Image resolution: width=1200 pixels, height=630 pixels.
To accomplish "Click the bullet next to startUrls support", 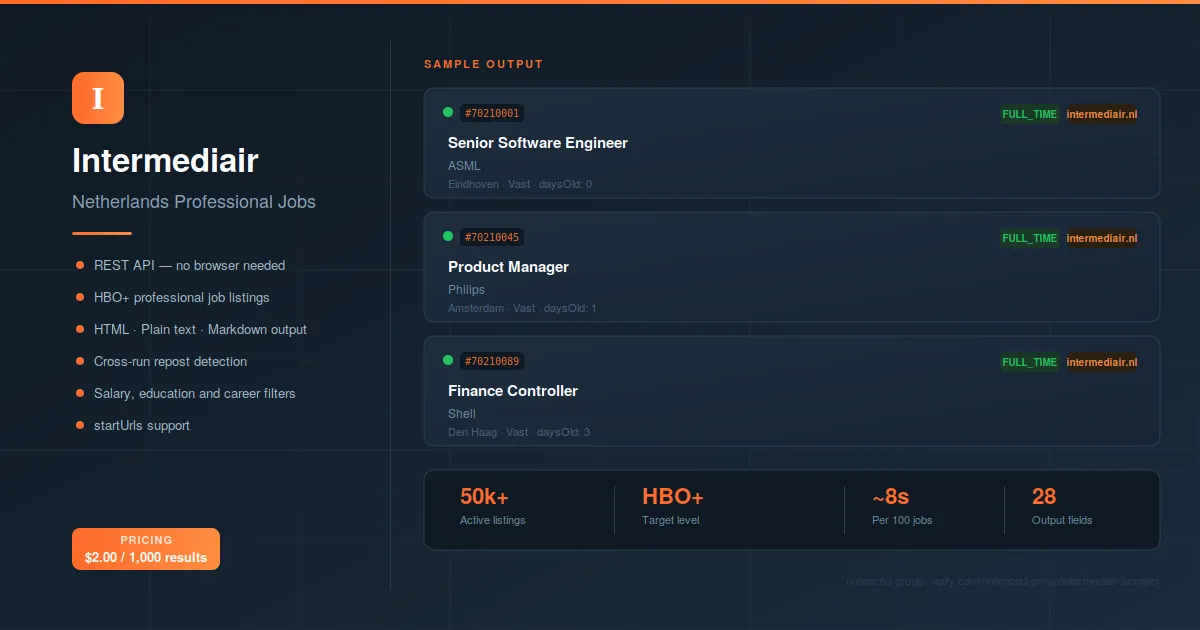I will coord(80,425).
